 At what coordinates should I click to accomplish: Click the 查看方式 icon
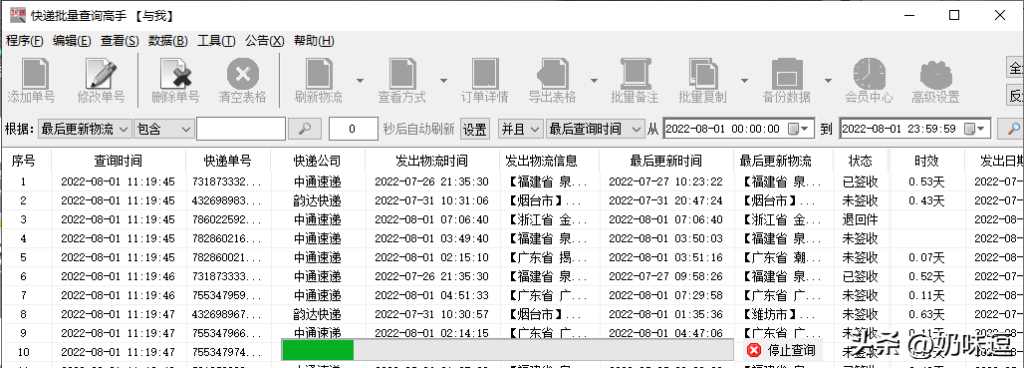click(x=402, y=73)
